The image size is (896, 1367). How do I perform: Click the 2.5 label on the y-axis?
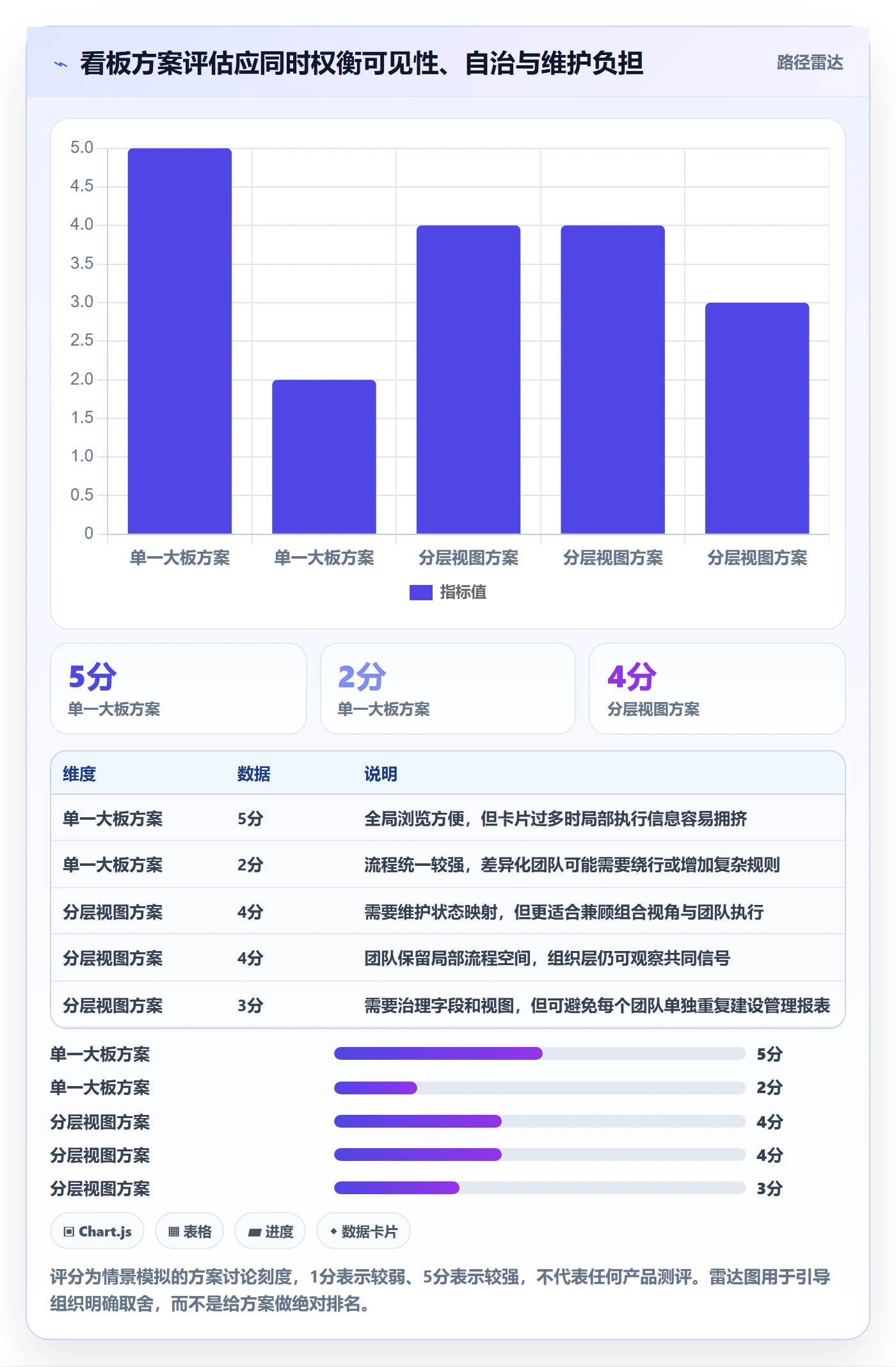coord(82,340)
